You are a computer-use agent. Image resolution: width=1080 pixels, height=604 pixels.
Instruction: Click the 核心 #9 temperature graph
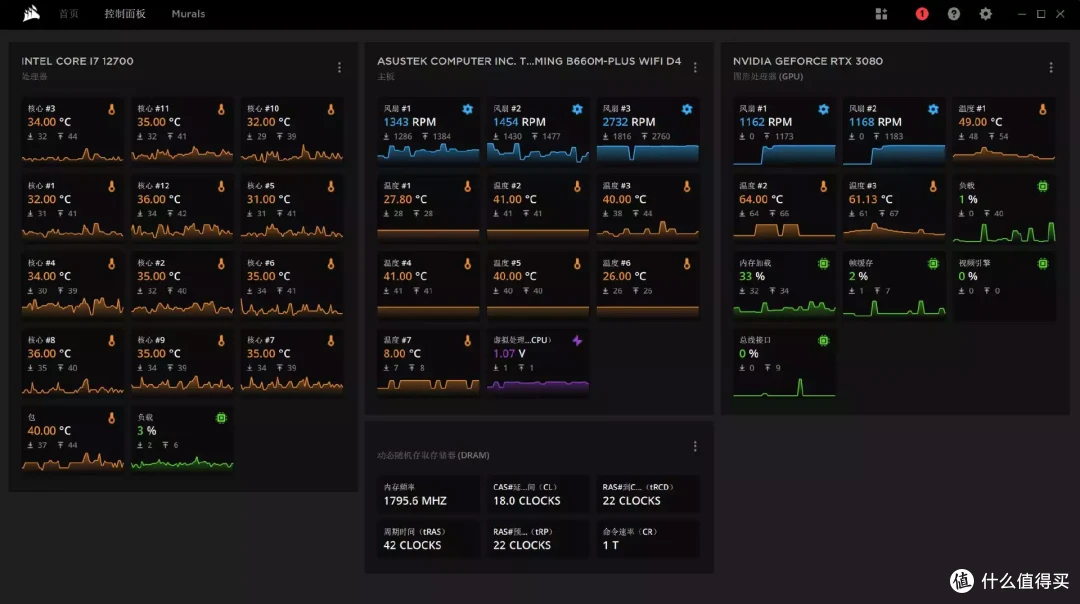182,384
